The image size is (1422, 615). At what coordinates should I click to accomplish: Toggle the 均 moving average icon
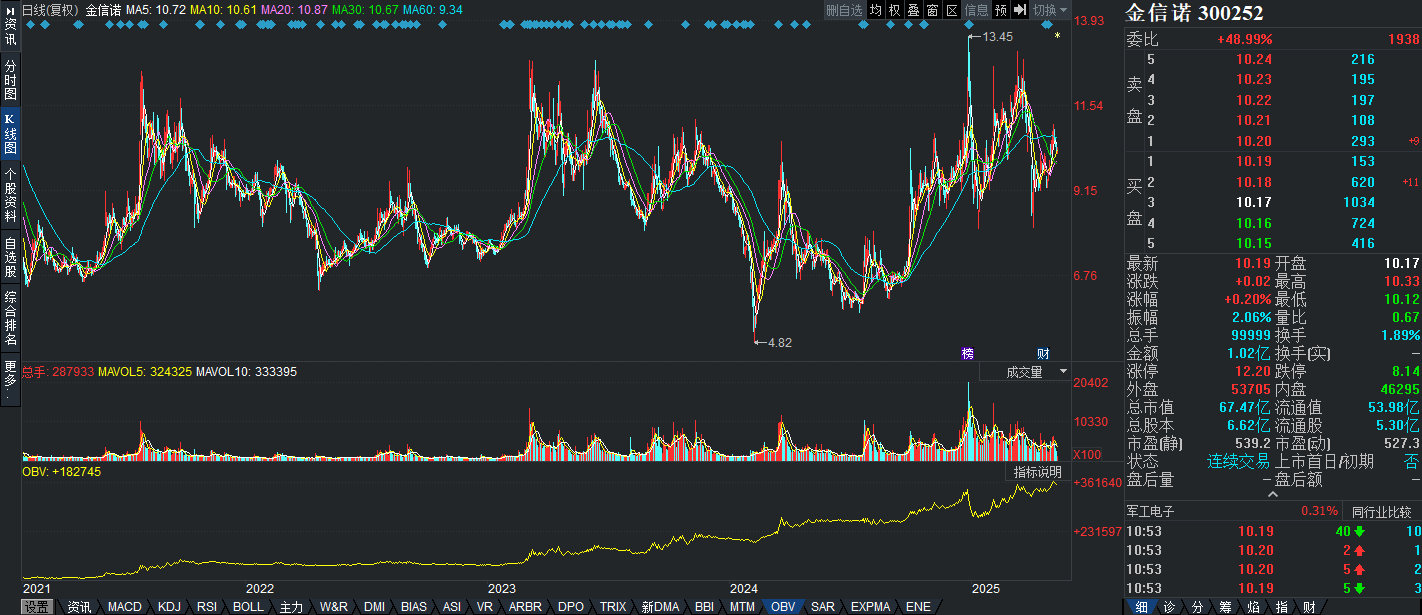[876, 10]
